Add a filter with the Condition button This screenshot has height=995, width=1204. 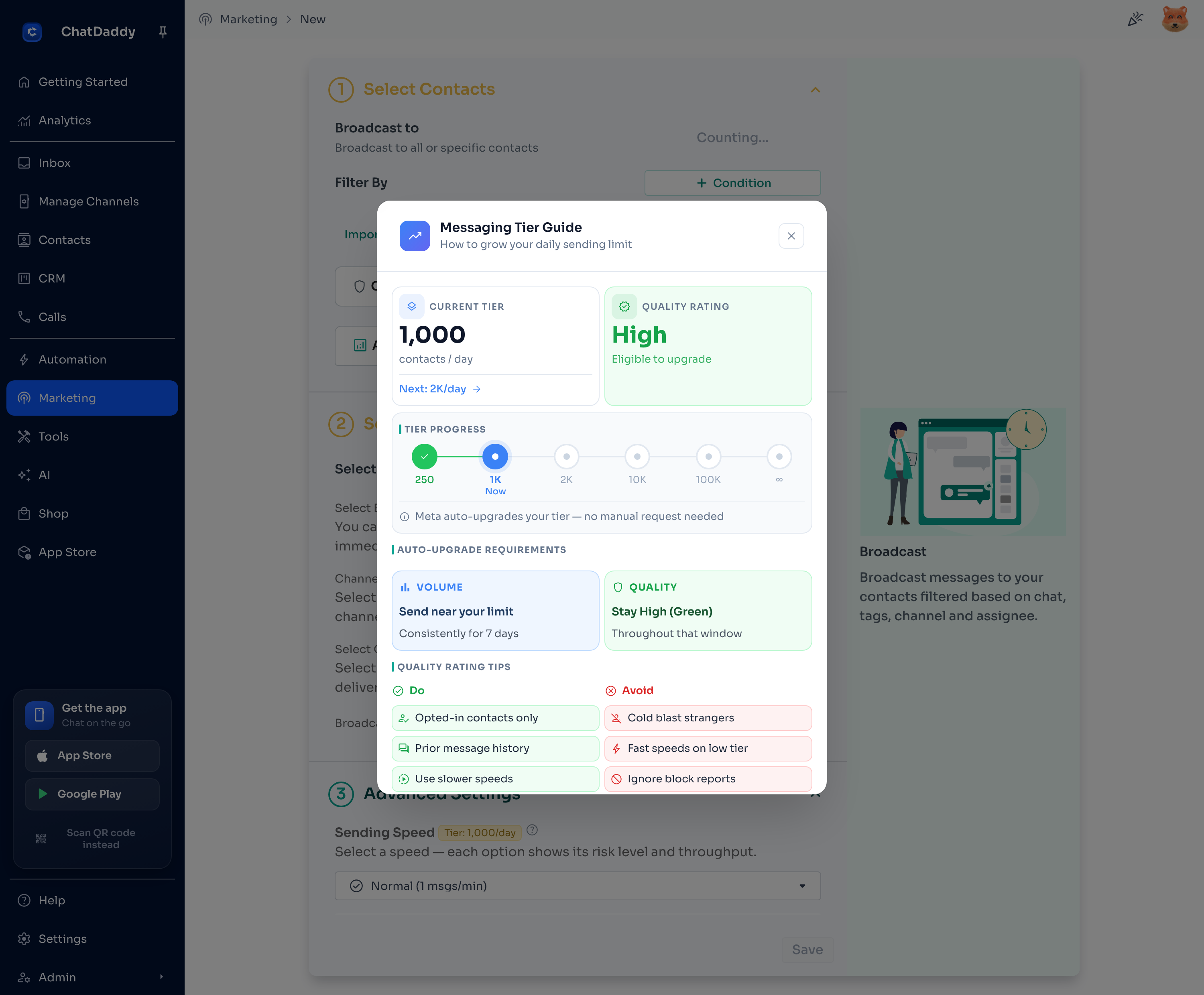pos(732,183)
